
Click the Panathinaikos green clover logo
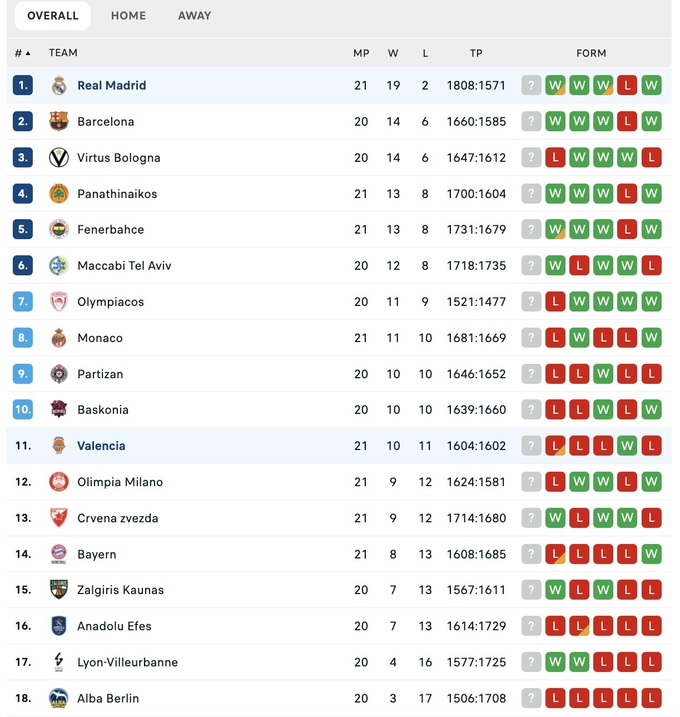[x=59, y=194]
